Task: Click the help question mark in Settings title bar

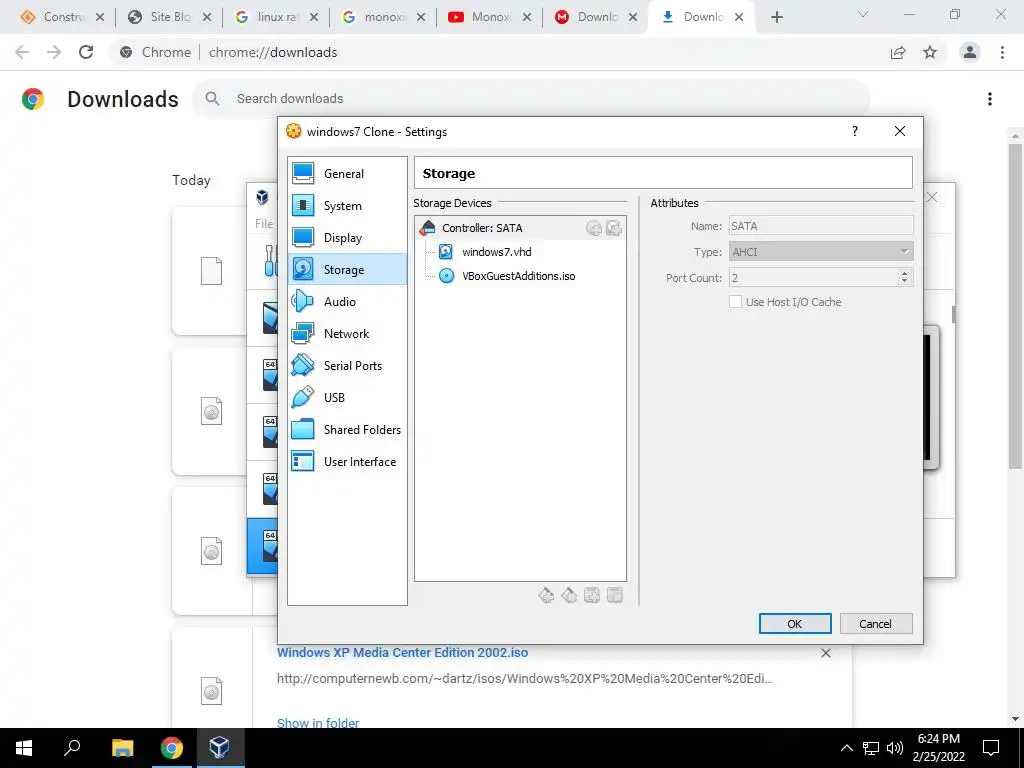Action: point(854,131)
